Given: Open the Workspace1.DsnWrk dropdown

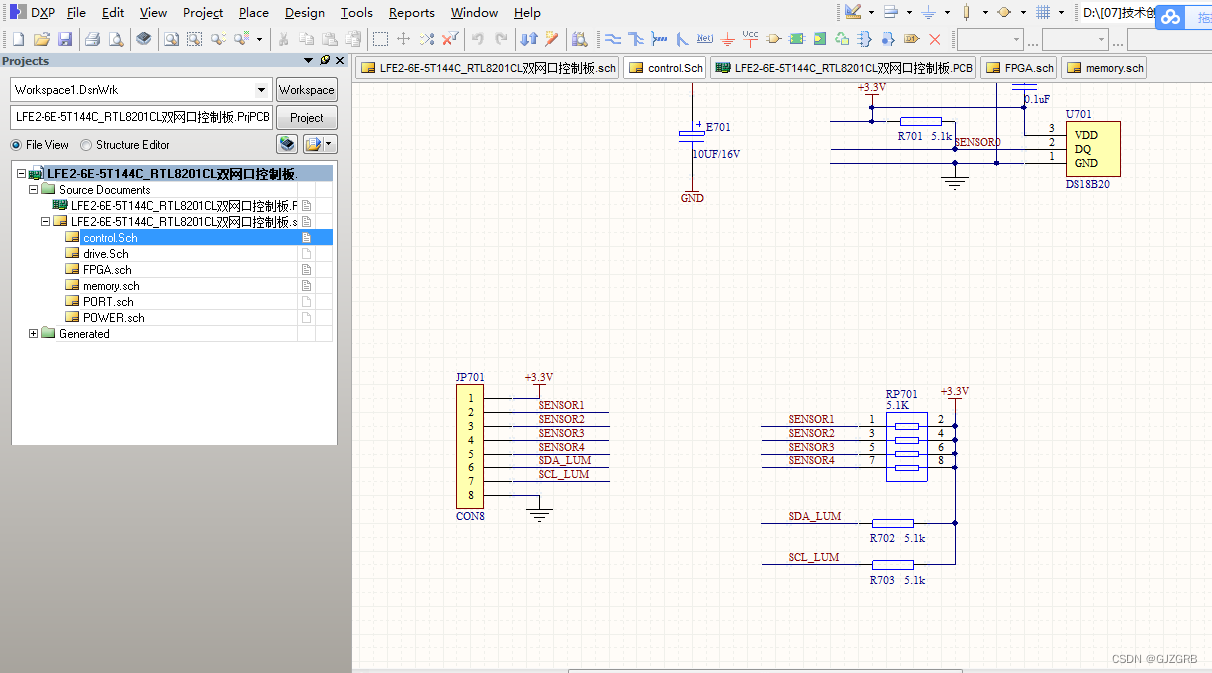Looking at the screenshot, I should point(262,89).
